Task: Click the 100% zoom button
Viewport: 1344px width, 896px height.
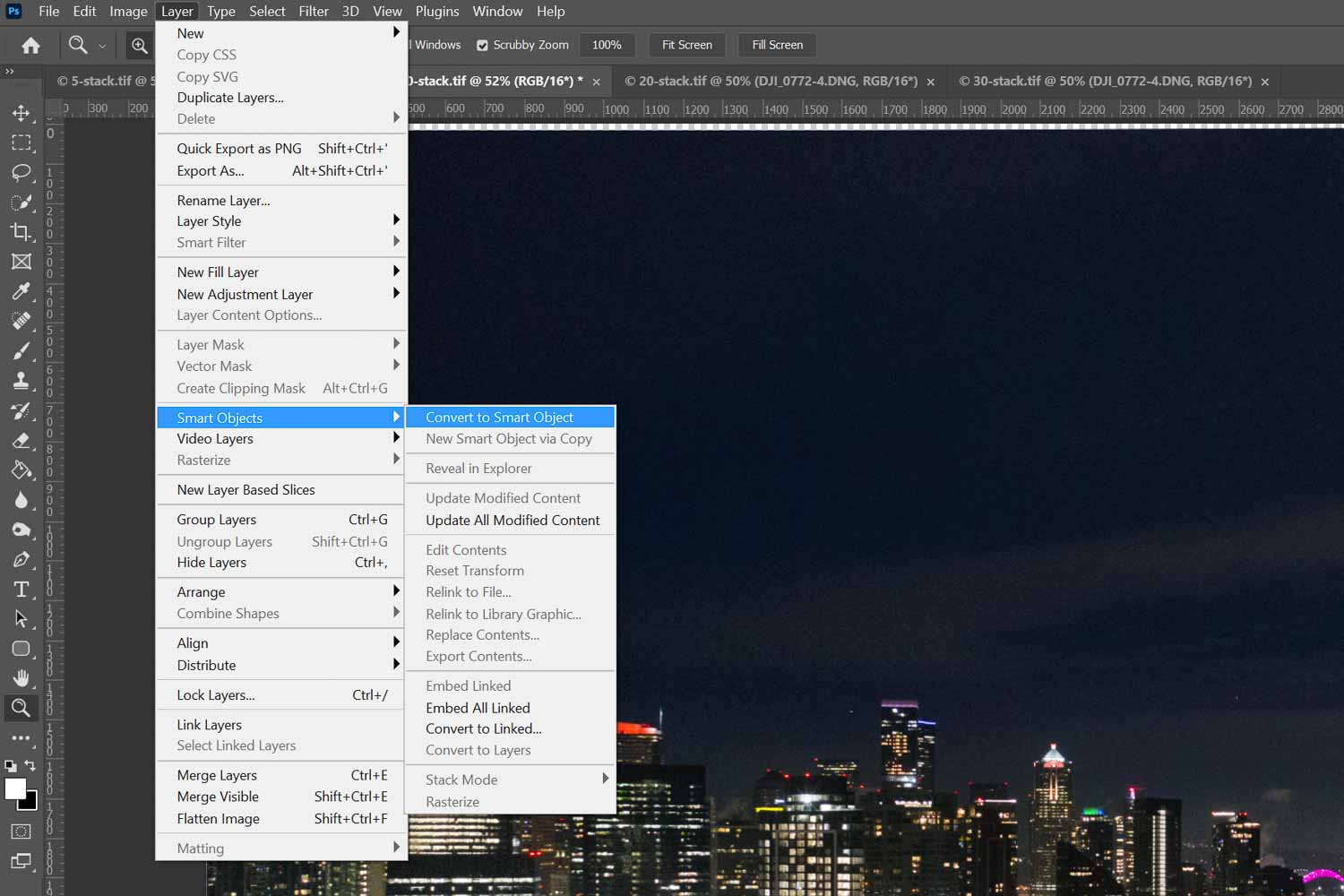Action: (x=607, y=45)
